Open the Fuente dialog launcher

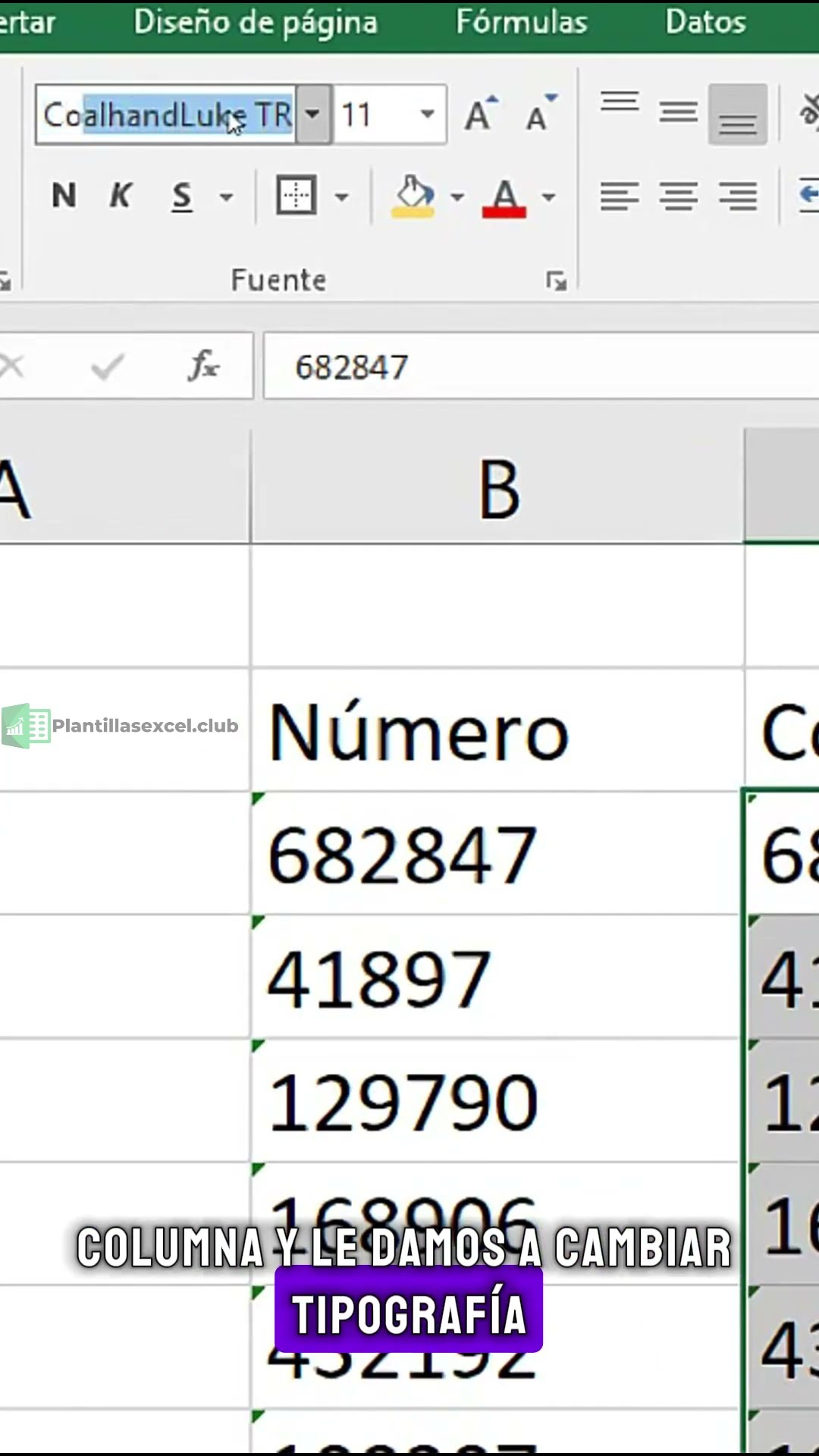[557, 281]
